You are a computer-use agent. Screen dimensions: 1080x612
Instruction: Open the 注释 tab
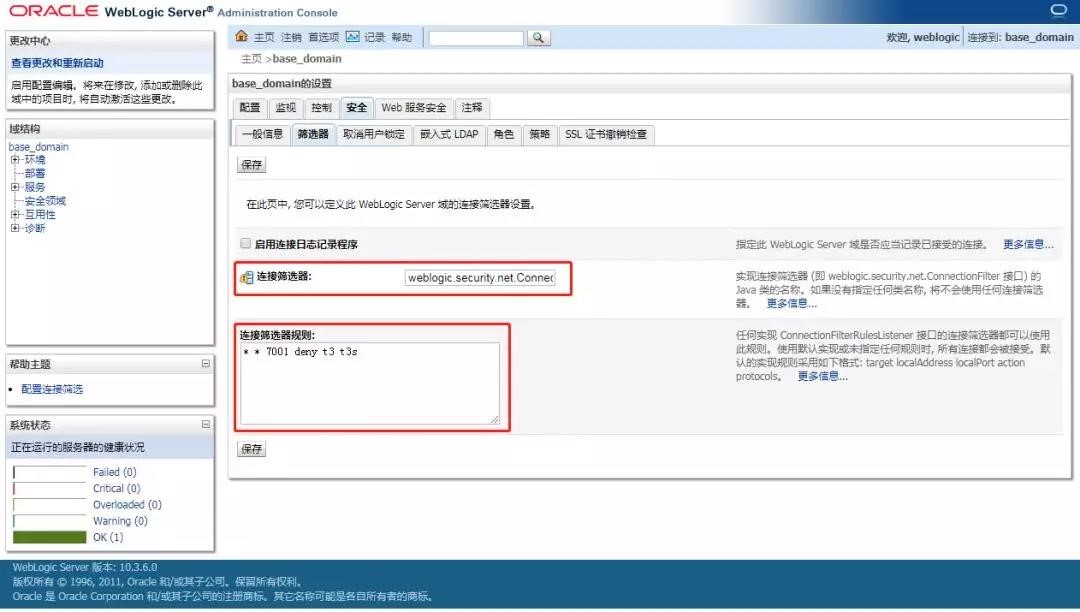(x=472, y=107)
